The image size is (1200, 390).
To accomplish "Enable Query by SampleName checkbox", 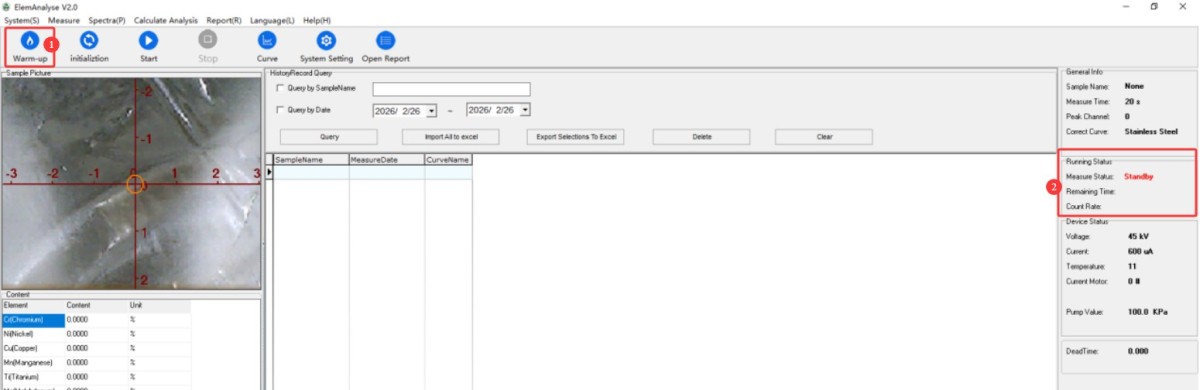I will 280,88.
